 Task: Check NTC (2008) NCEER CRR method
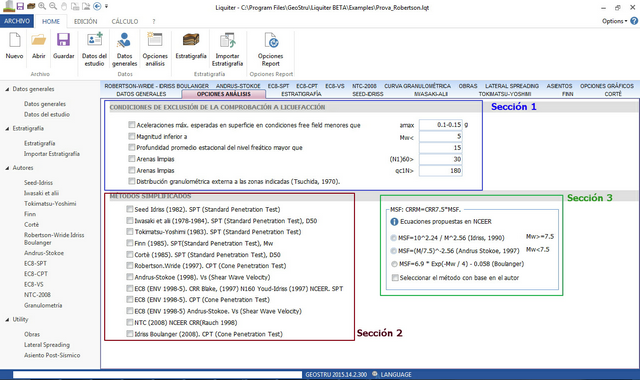(130, 322)
